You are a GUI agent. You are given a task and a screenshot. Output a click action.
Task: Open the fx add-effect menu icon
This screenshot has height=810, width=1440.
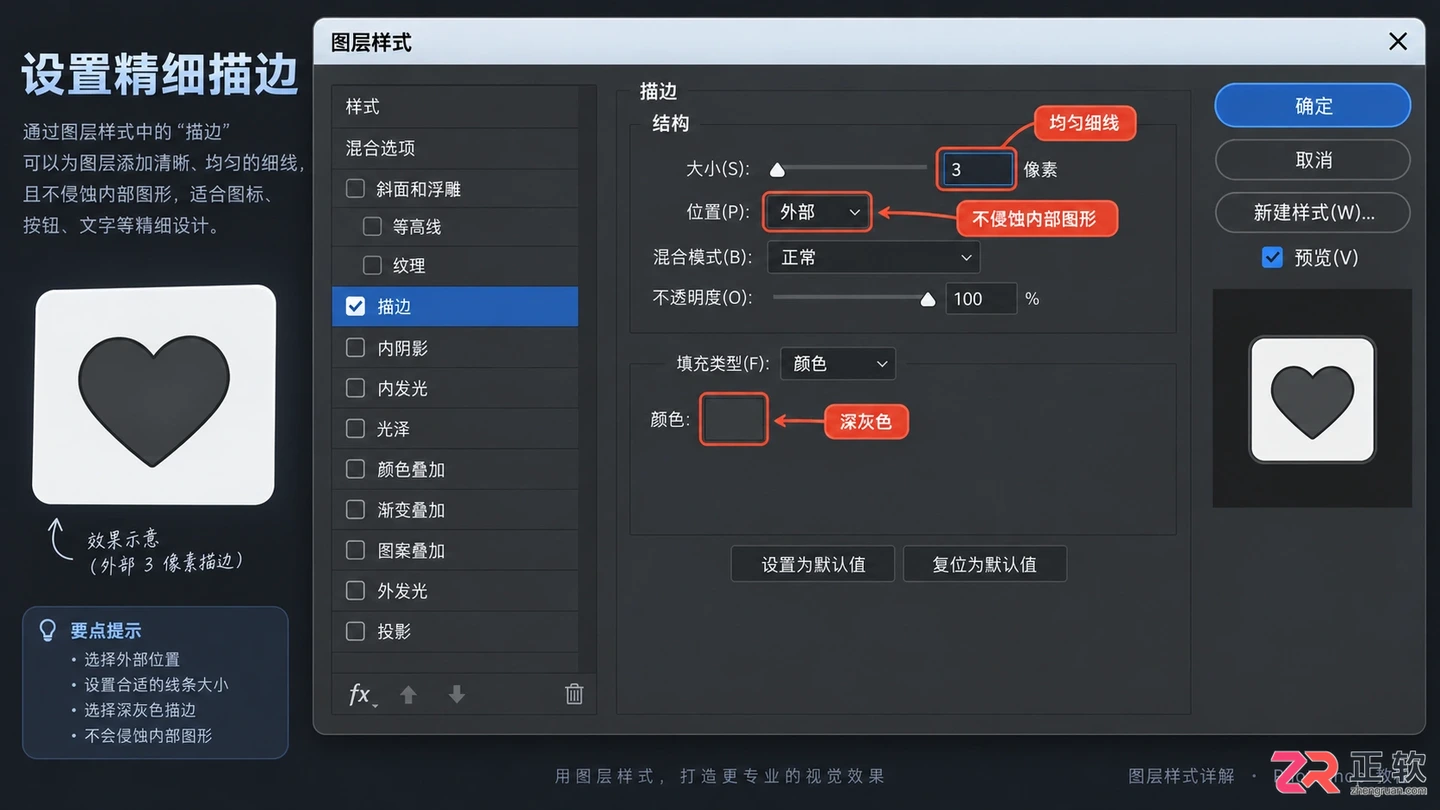click(x=362, y=695)
